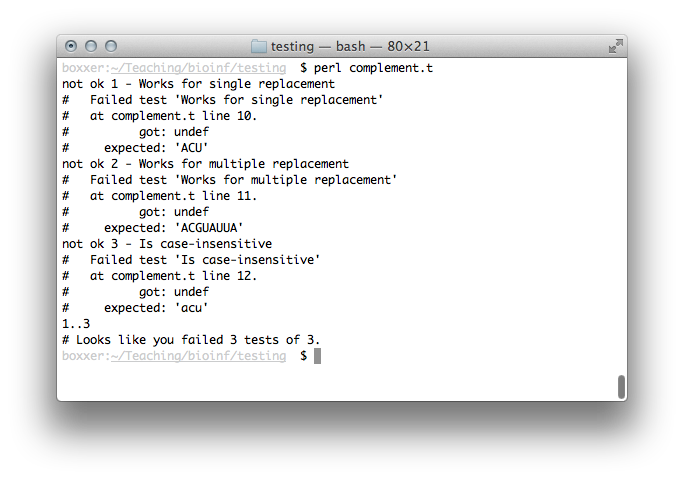Zoom the window with third round button
The height and width of the screenshot is (480, 684).
tap(111, 46)
